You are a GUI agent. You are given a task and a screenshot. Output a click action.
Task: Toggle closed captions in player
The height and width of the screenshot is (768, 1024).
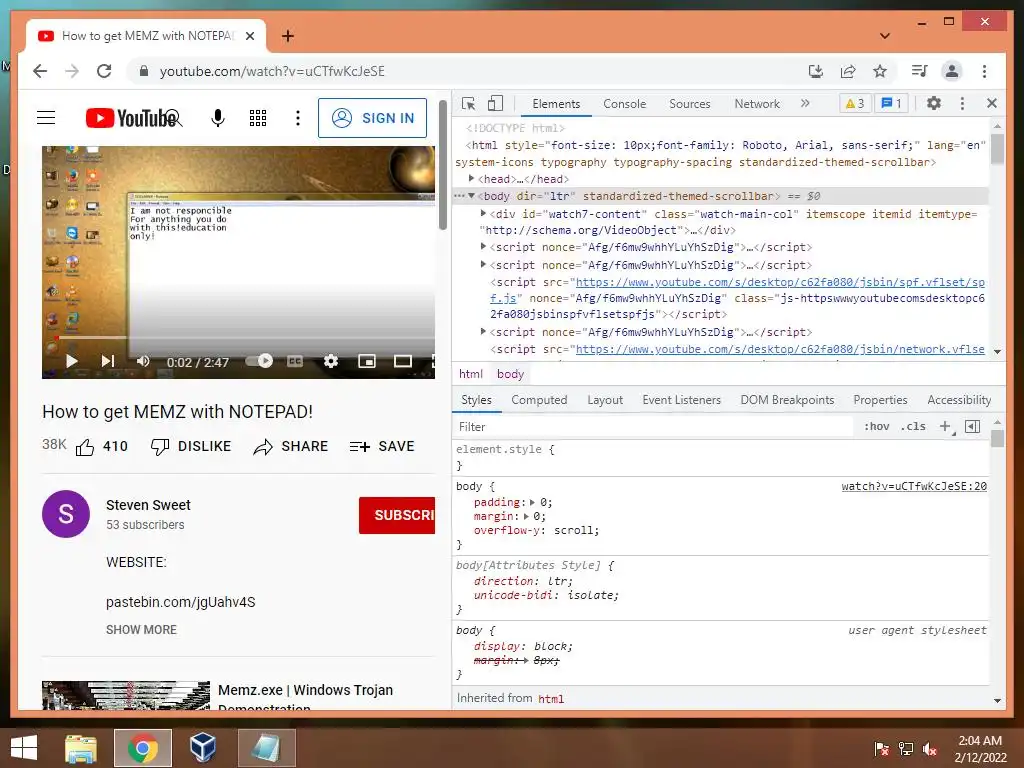(x=295, y=360)
